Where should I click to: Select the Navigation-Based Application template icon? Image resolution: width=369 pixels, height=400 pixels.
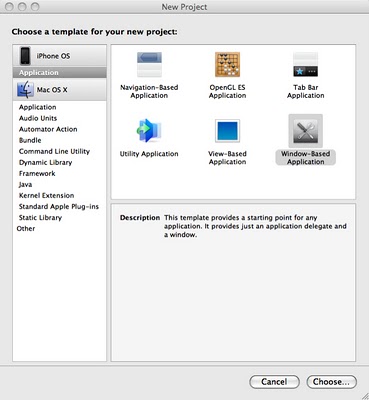click(x=149, y=65)
